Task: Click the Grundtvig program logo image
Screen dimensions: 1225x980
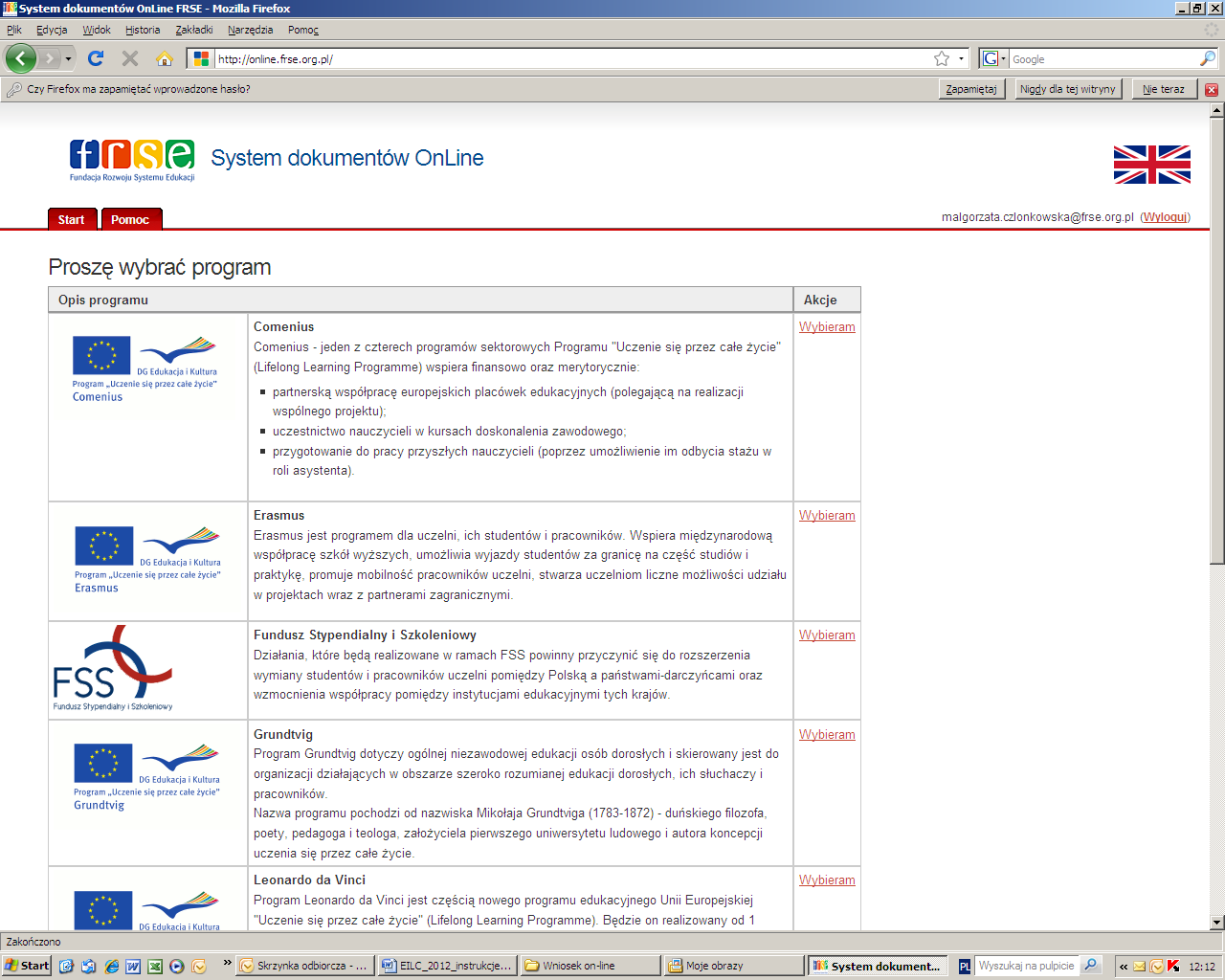Action: (147, 777)
